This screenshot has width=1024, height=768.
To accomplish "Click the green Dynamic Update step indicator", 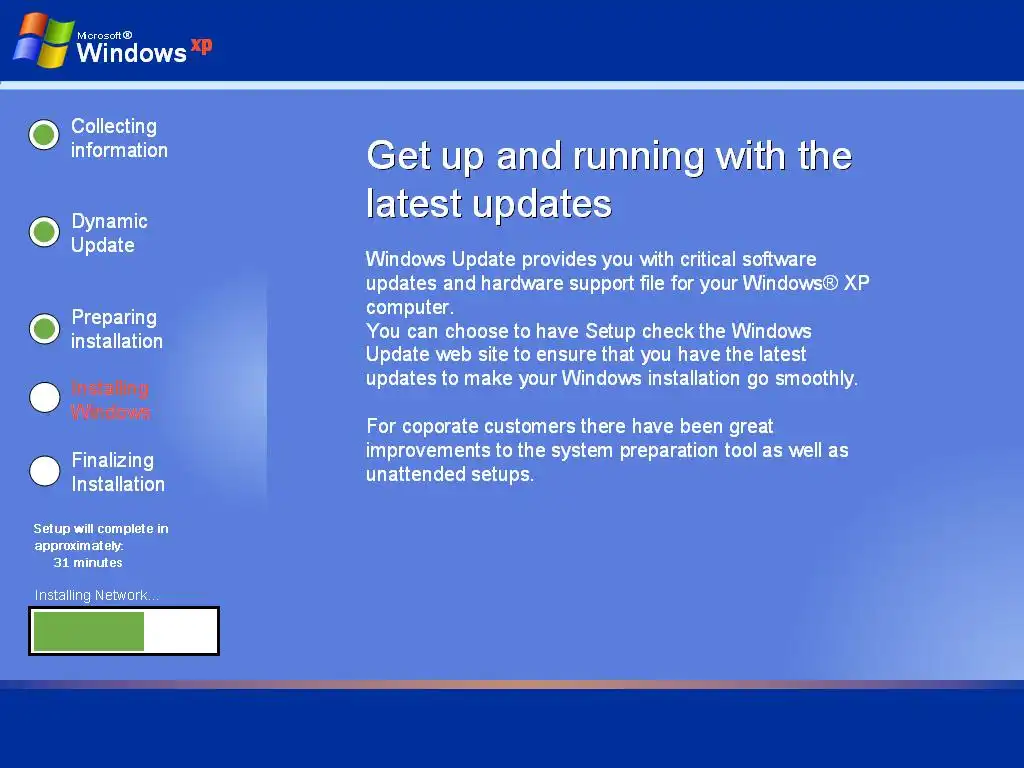I will click(44, 231).
